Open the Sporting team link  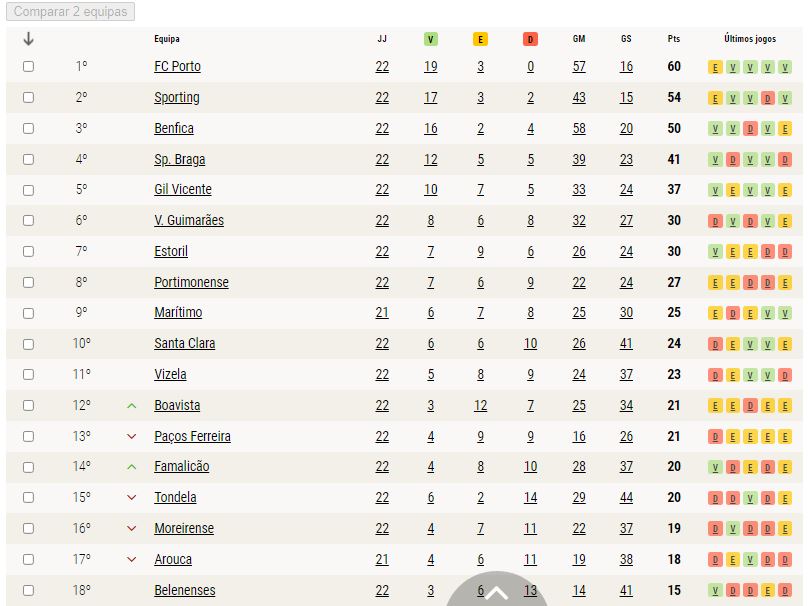click(x=177, y=97)
